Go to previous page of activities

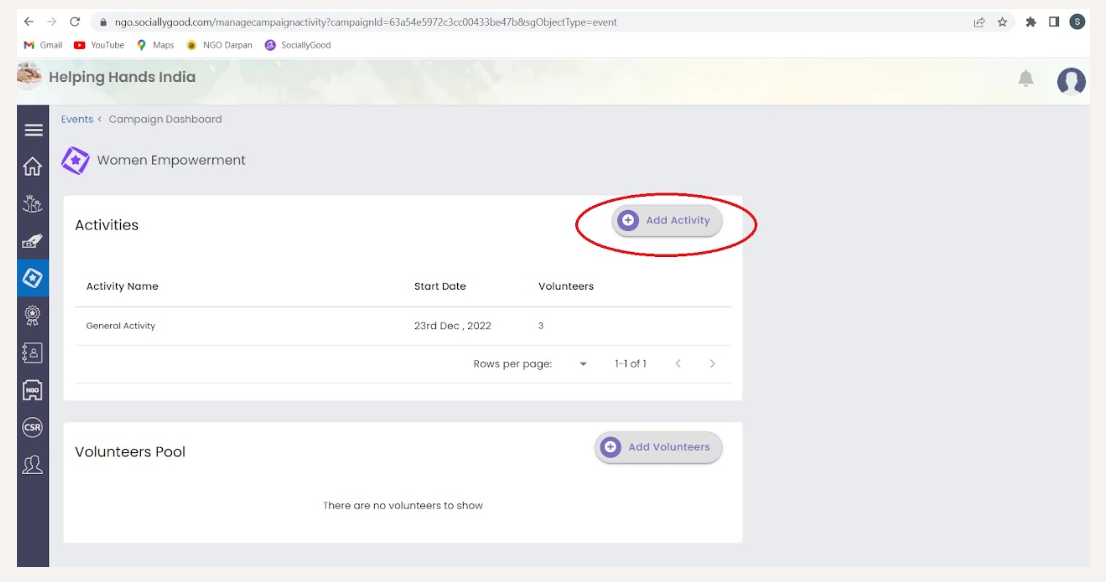(x=678, y=364)
